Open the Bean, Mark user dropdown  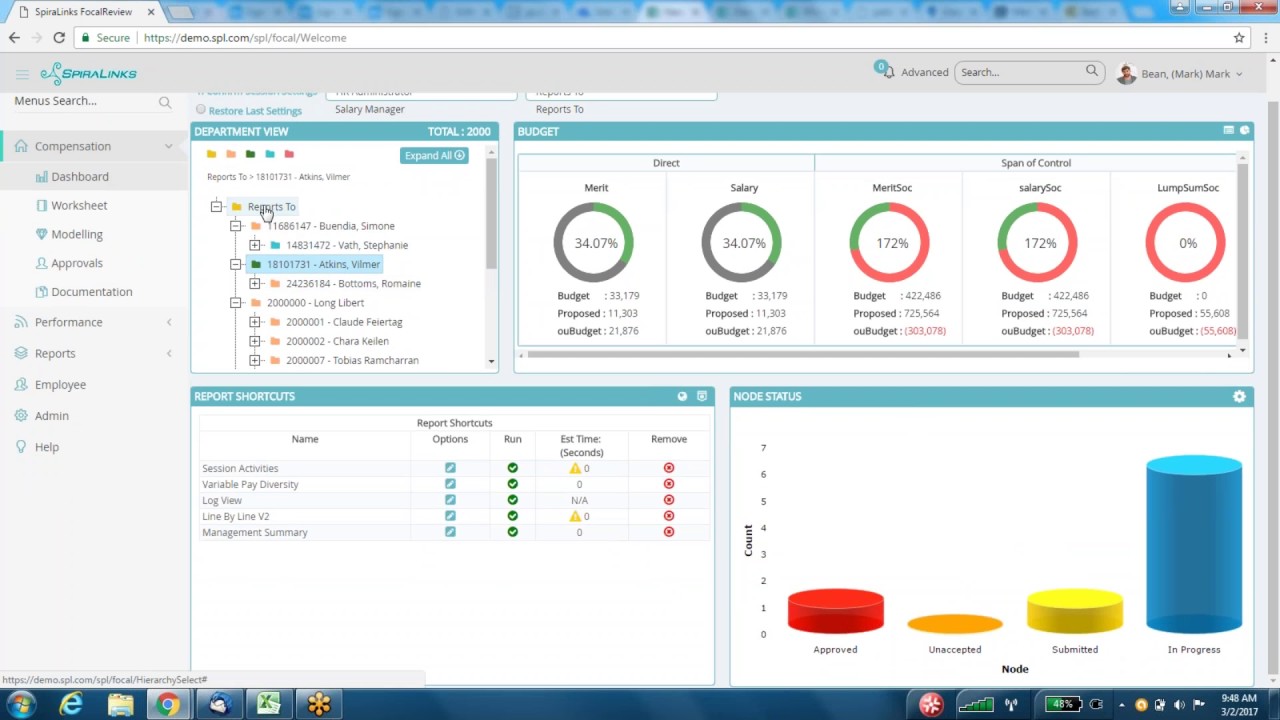point(1180,73)
